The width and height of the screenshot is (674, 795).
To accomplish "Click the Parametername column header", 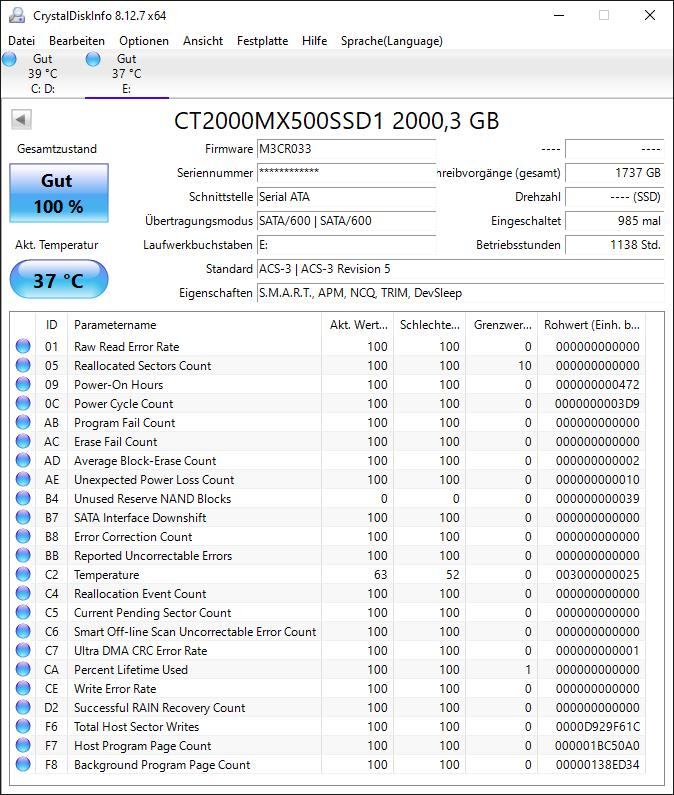I will pos(194,324).
